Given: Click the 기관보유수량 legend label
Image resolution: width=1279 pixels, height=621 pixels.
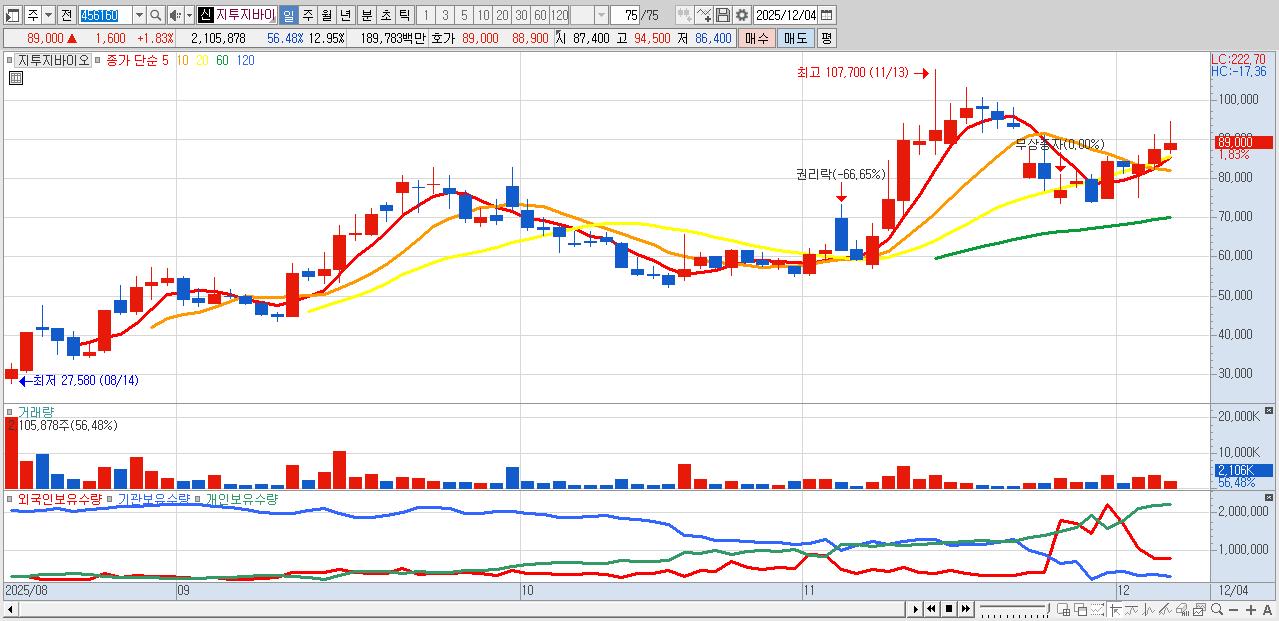Looking at the screenshot, I should [153, 498].
